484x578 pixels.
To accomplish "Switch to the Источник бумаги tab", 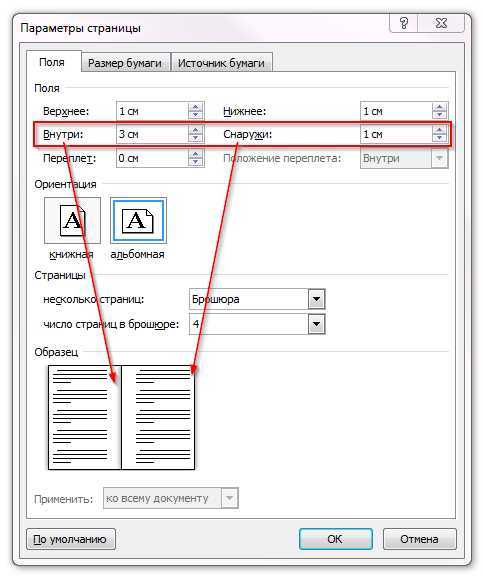I will tap(221, 63).
